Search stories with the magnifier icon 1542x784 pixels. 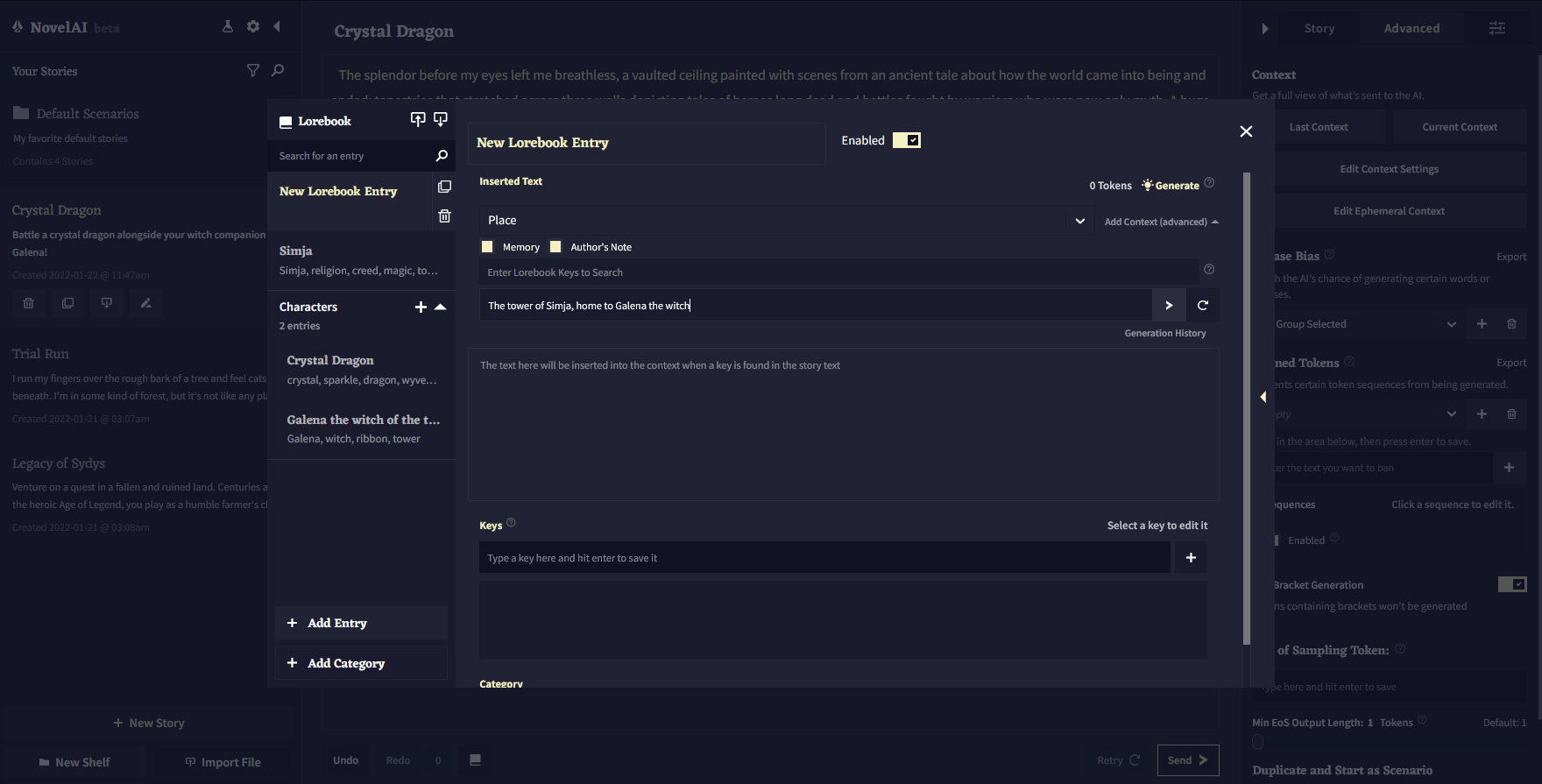(x=278, y=70)
